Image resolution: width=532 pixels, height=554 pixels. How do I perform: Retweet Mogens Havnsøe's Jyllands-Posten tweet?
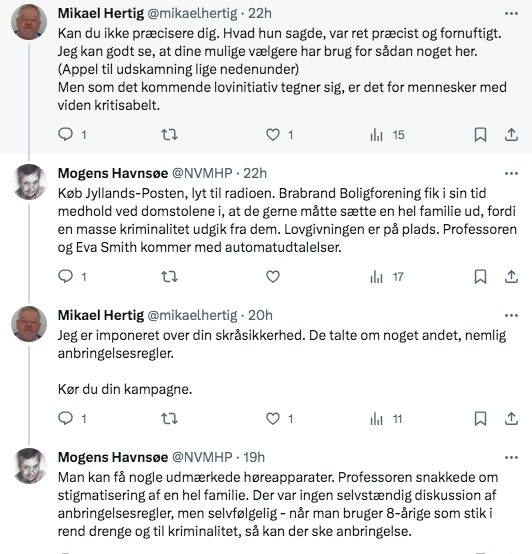pyautogui.click(x=169, y=276)
